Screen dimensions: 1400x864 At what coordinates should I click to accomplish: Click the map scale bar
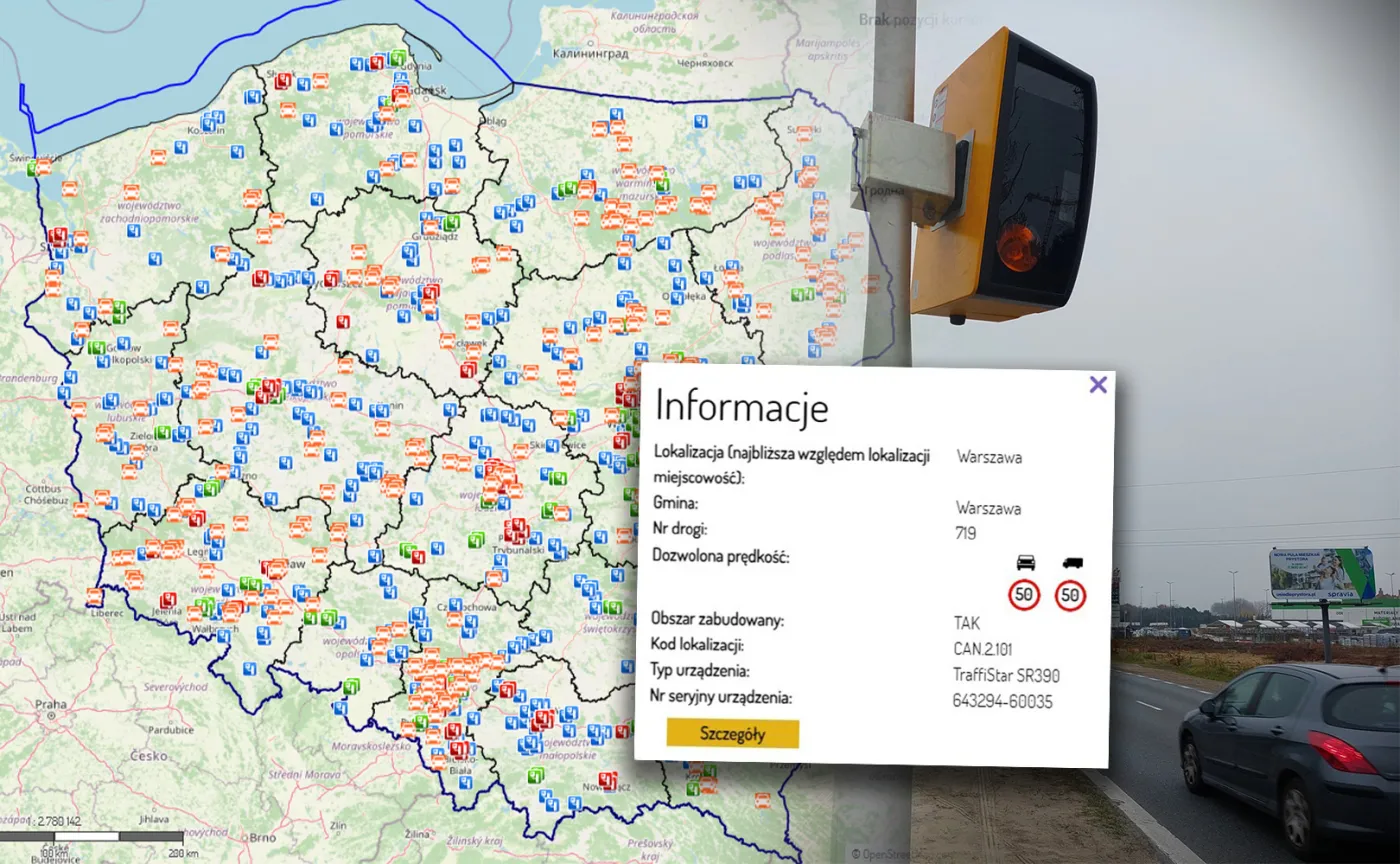pyautogui.click(x=92, y=835)
